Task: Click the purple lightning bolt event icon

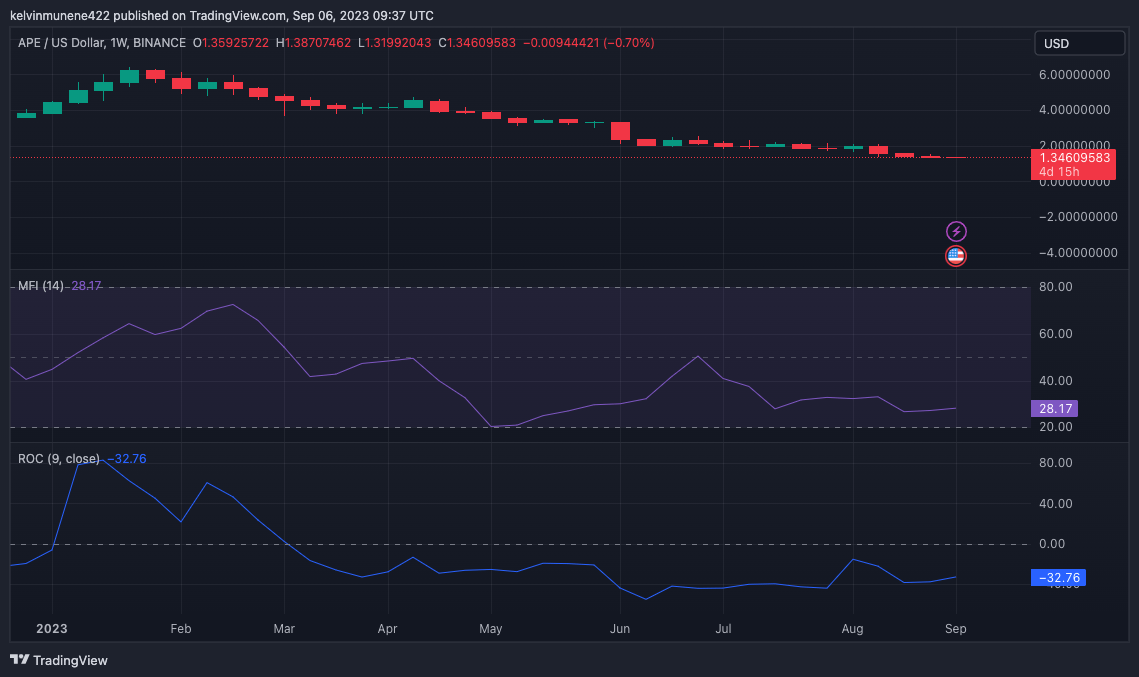Action: click(956, 232)
